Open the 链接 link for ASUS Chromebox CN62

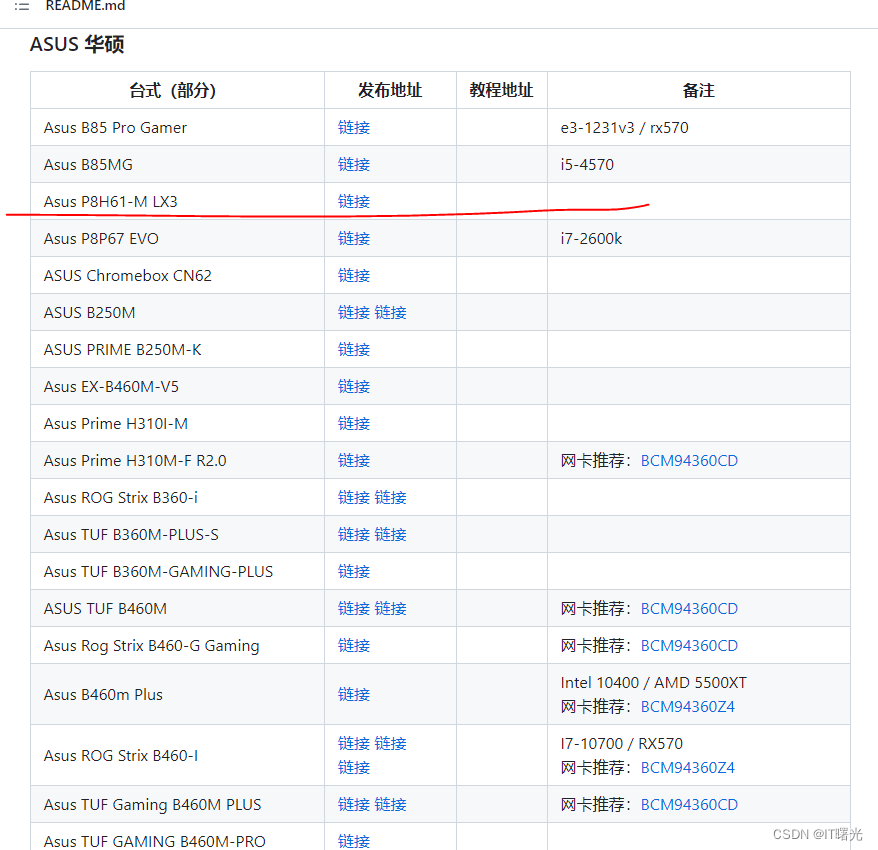click(x=354, y=275)
